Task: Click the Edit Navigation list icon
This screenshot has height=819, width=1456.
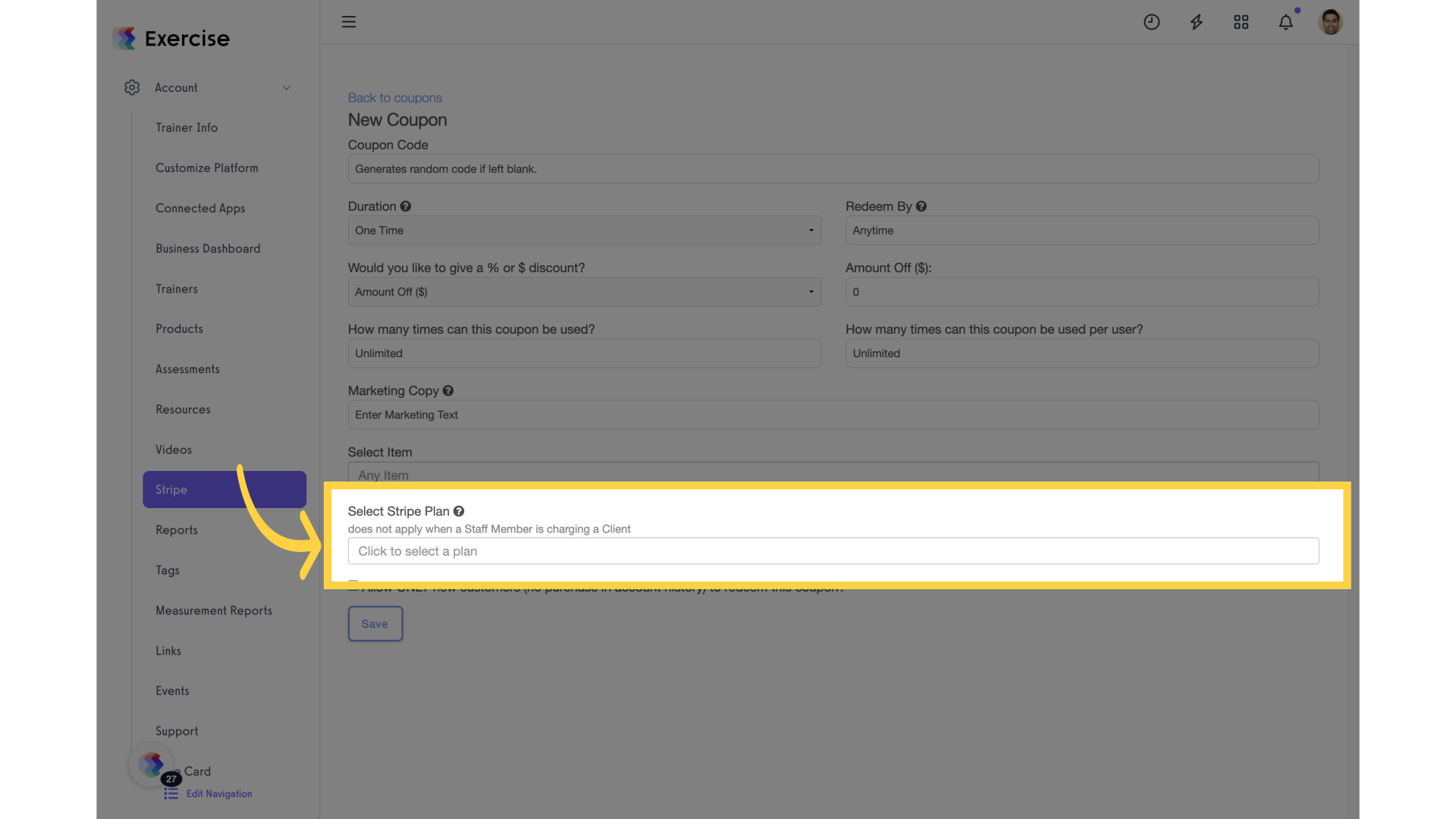Action: 171,794
